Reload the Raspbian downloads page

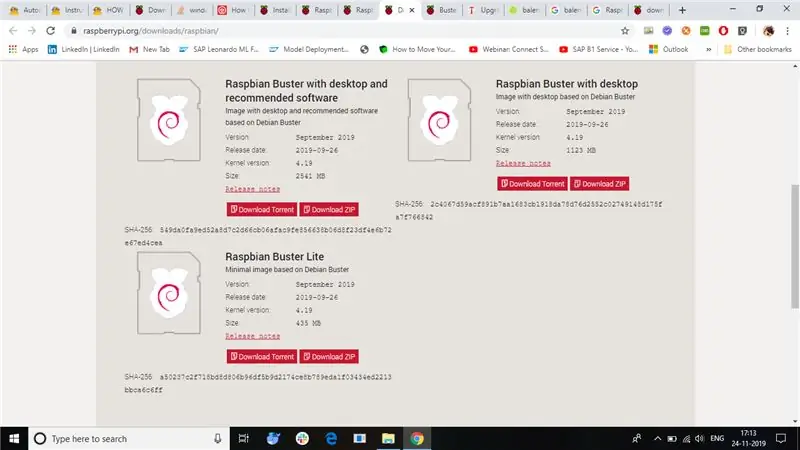51,31
